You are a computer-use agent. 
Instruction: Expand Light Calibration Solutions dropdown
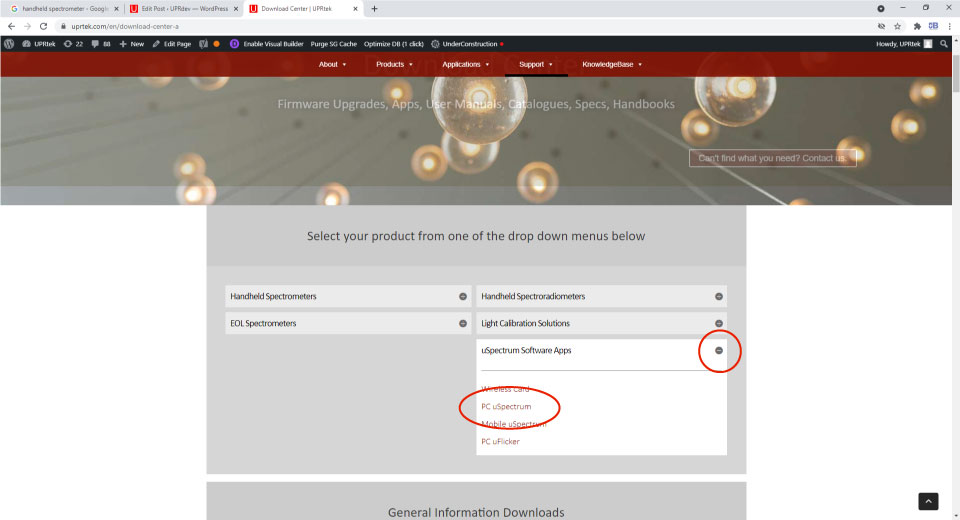point(601,323)
